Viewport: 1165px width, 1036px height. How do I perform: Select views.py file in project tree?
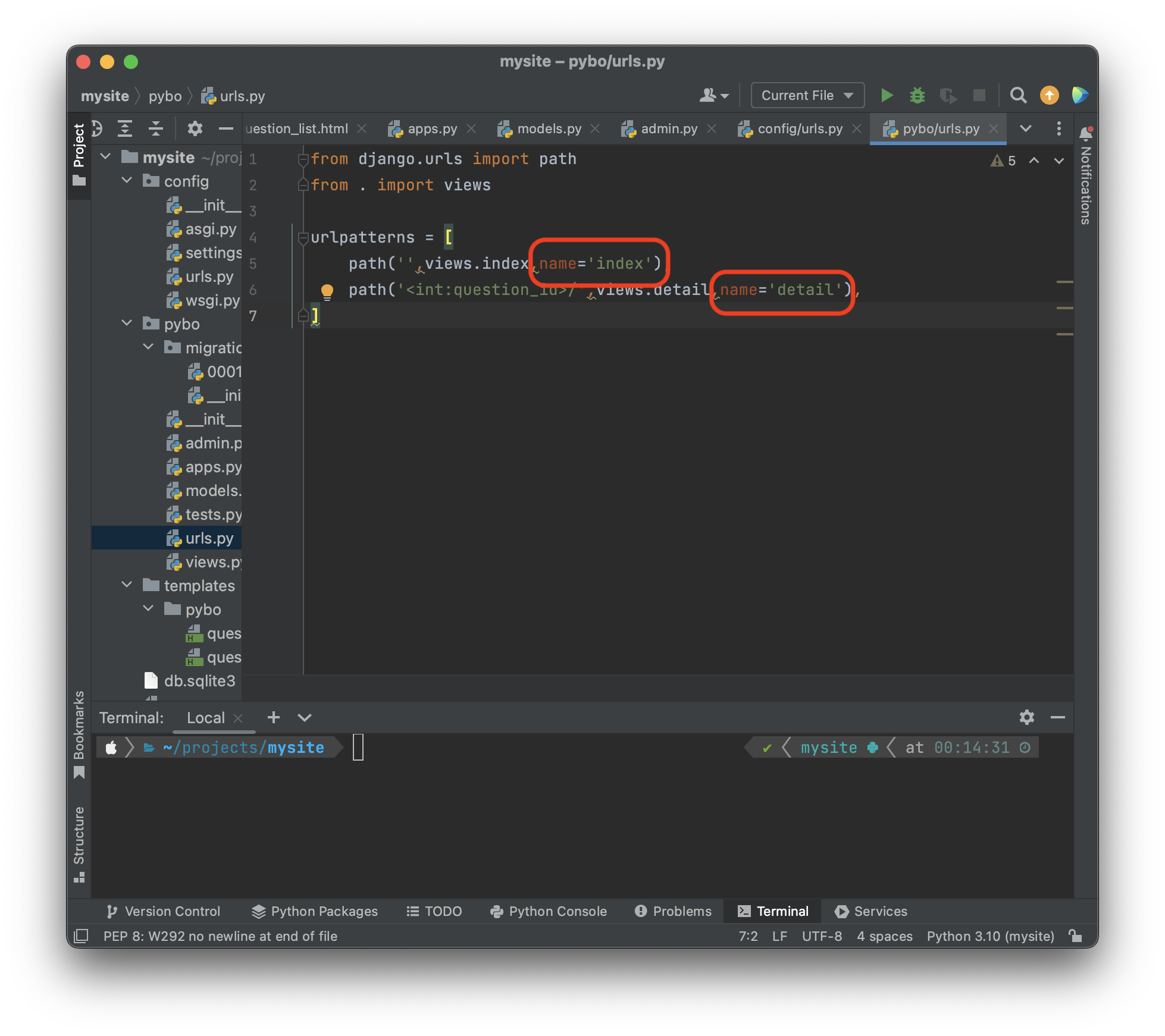pos(212,562)
